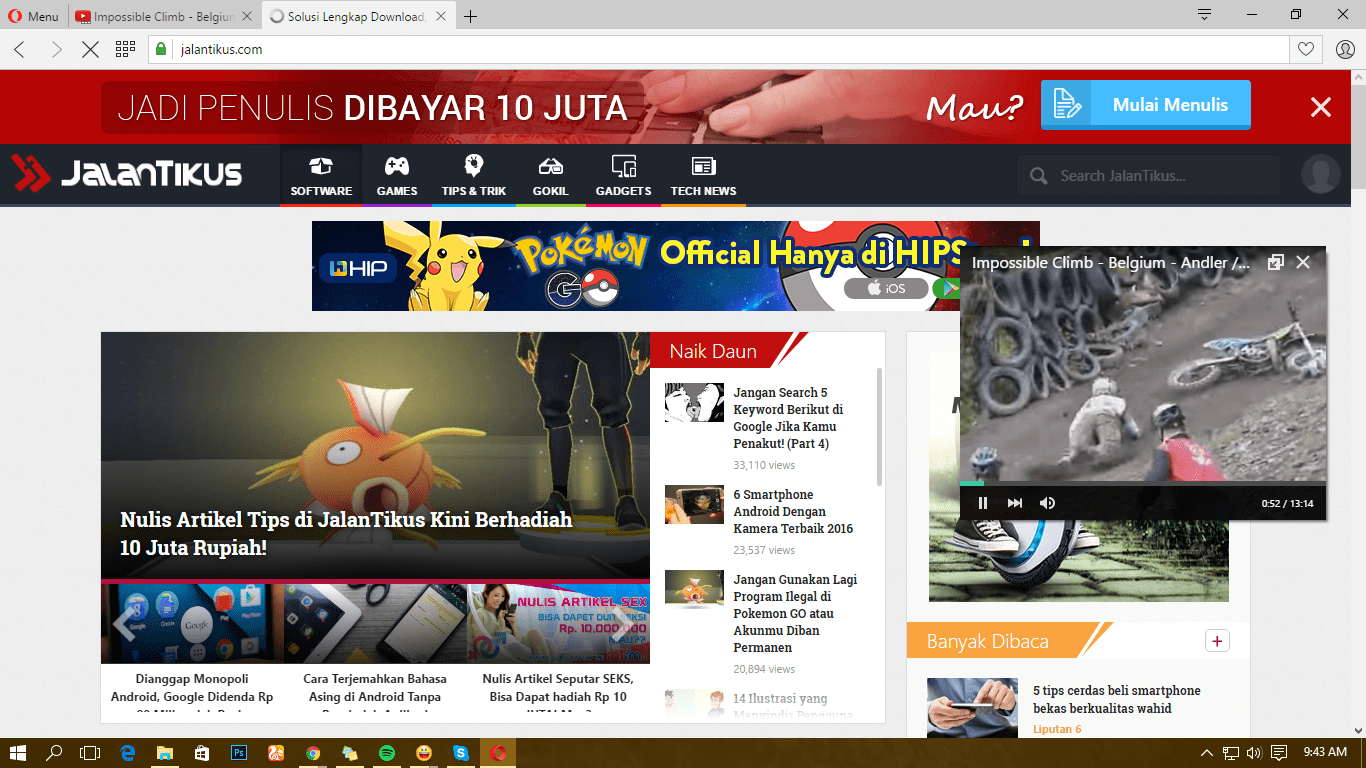Click the Liputan 6 source label
The width and height of the screenshot is (1366, 768).
[x=1057, y=729]
